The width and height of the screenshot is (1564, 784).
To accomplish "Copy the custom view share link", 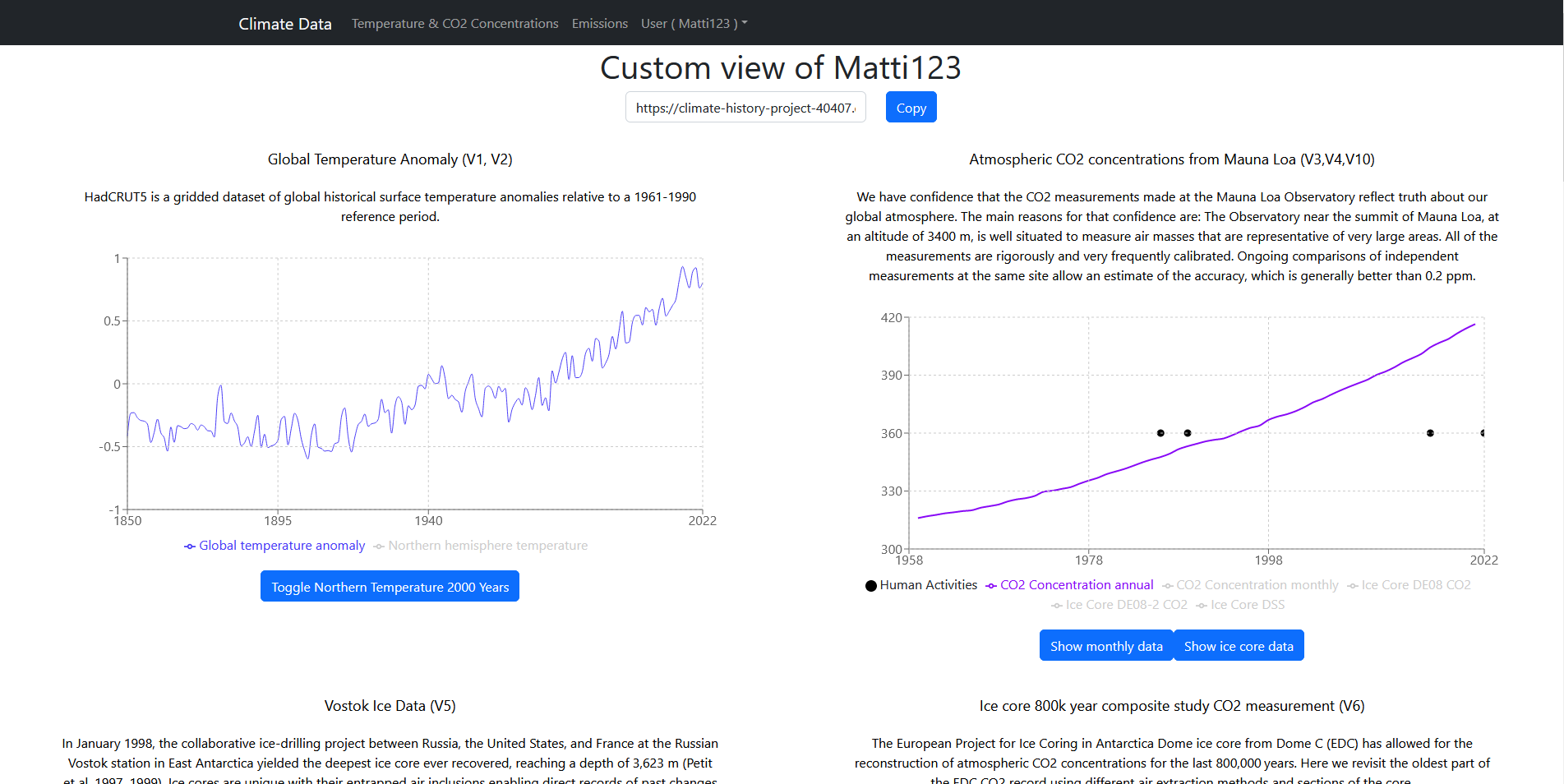I will click(911, 107).
